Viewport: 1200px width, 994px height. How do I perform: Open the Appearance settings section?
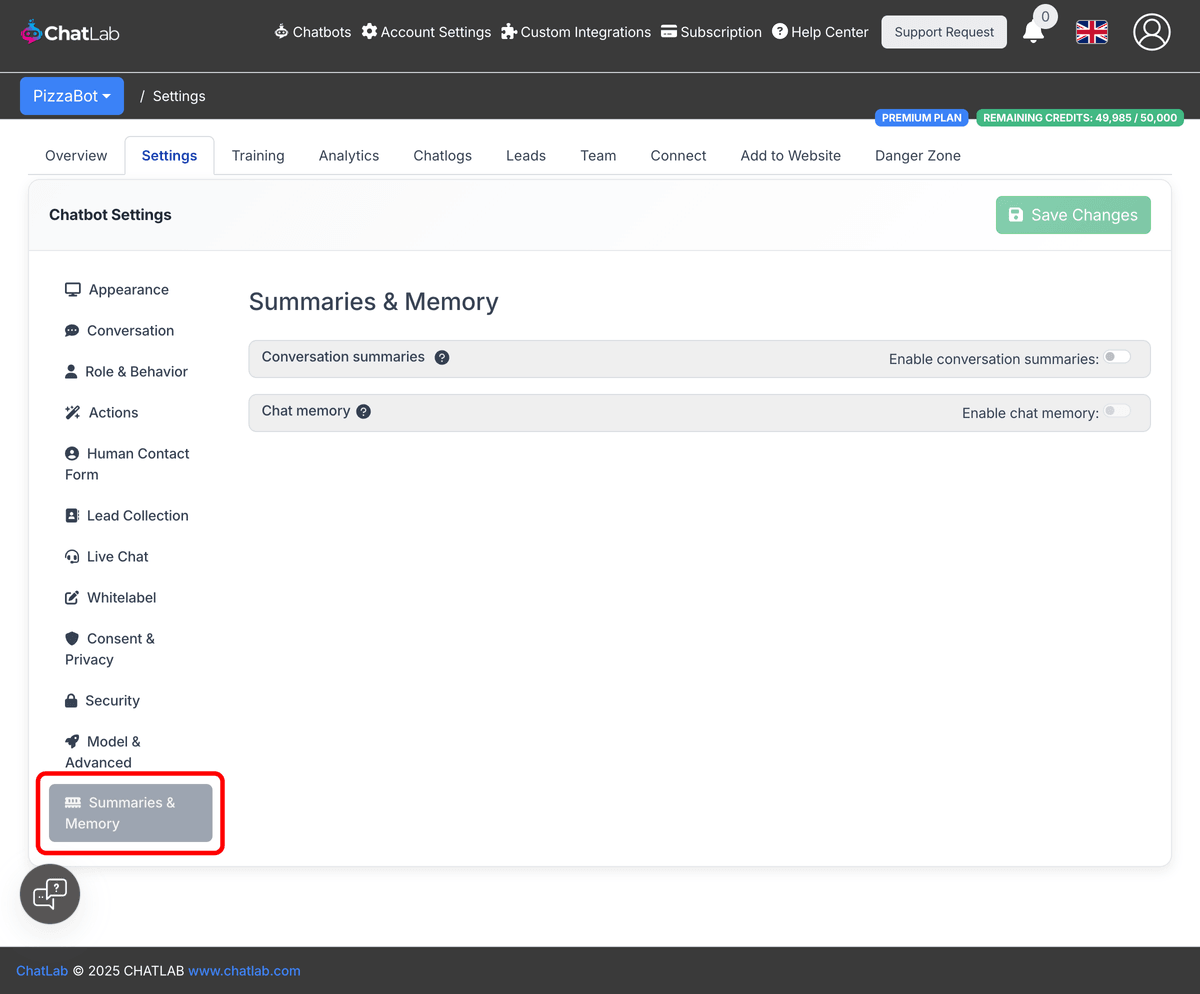tap(127, 289)
